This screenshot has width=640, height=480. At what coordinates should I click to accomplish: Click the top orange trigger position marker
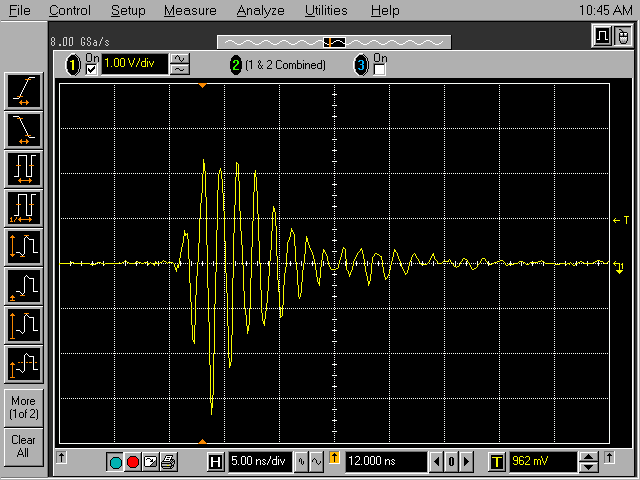pos(202,86)
